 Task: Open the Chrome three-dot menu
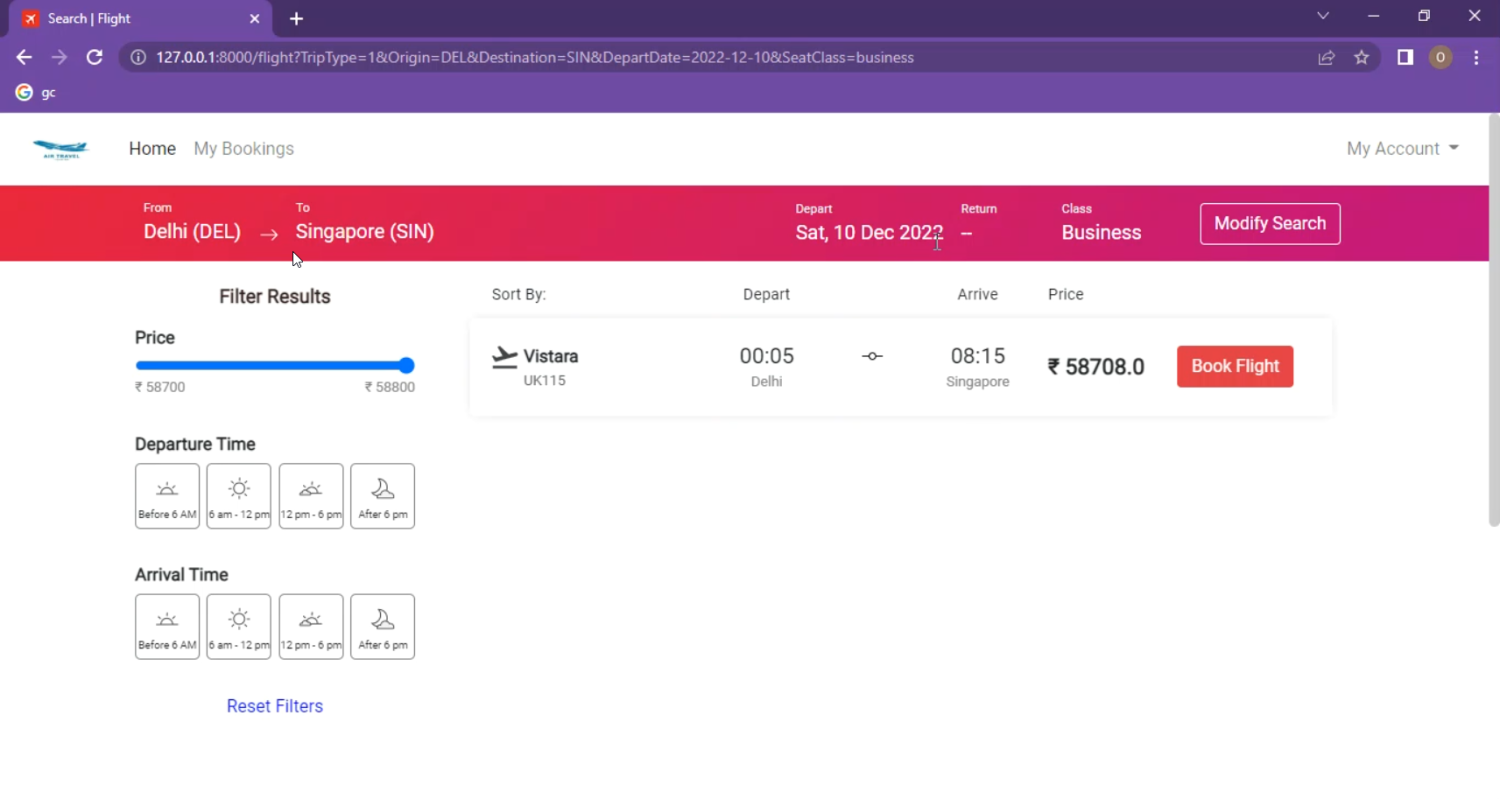tap(1476, 57)
